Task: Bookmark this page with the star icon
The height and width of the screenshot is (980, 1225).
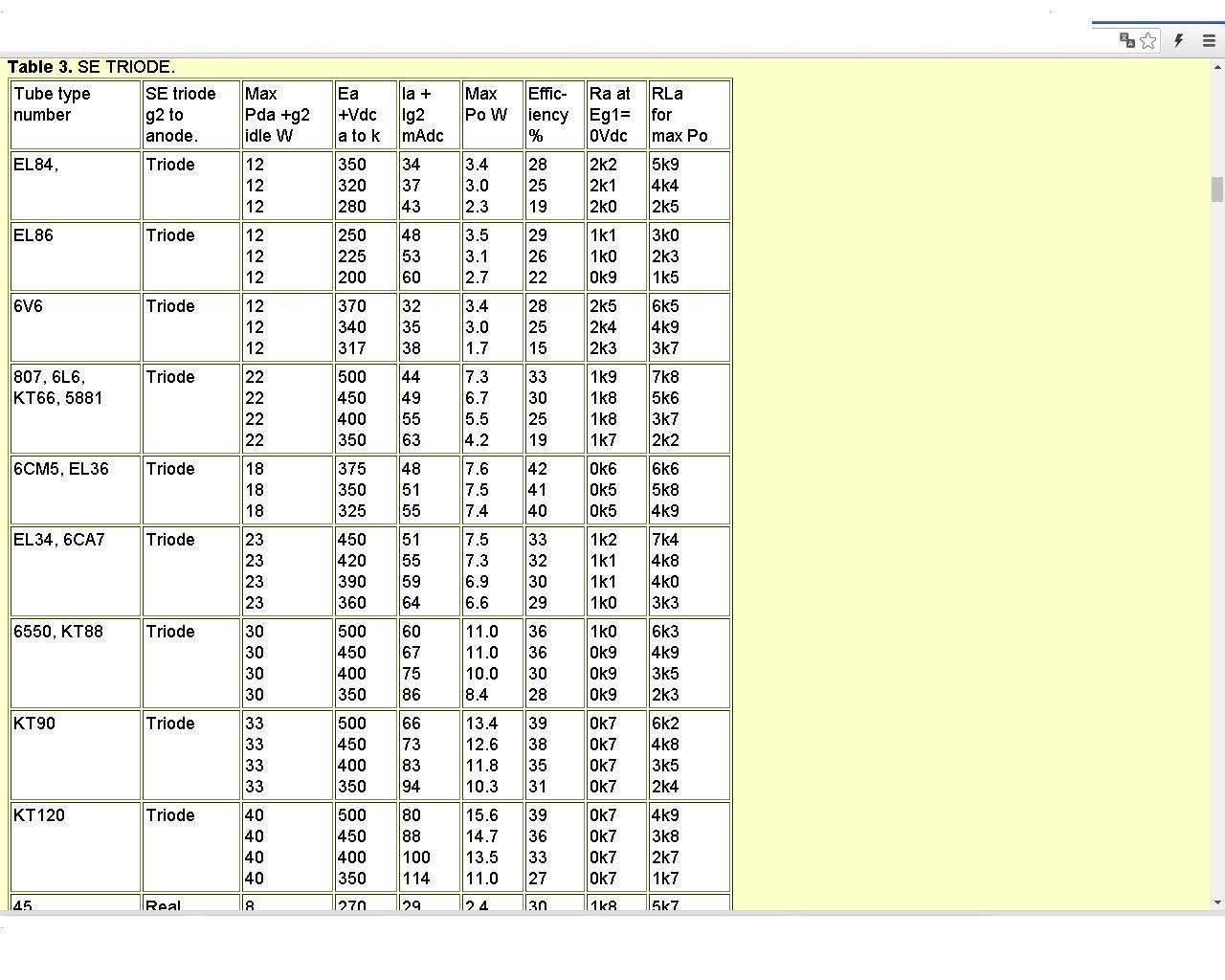Action: point(1148,40)
